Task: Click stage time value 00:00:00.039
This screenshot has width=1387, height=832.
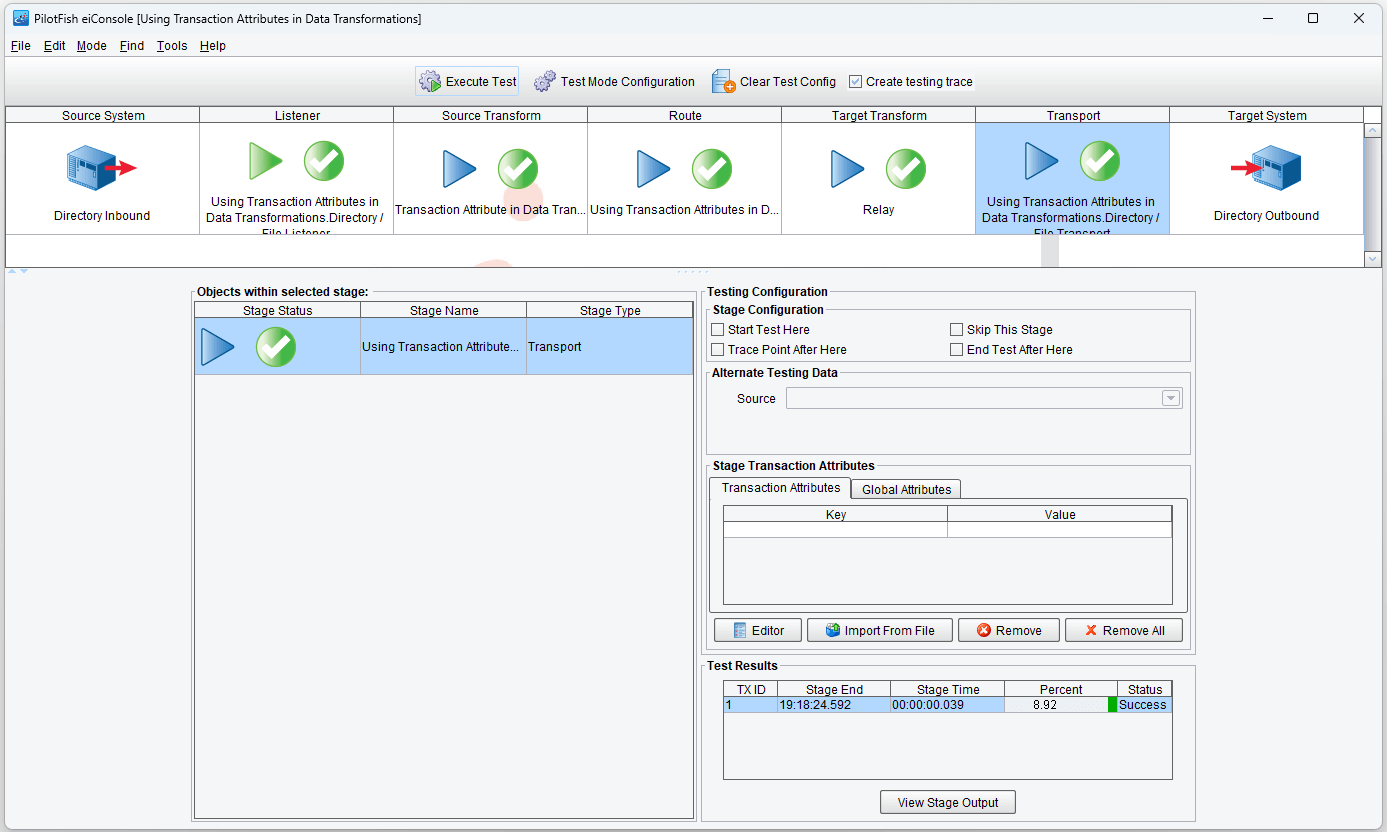Action: click(929, 705)
